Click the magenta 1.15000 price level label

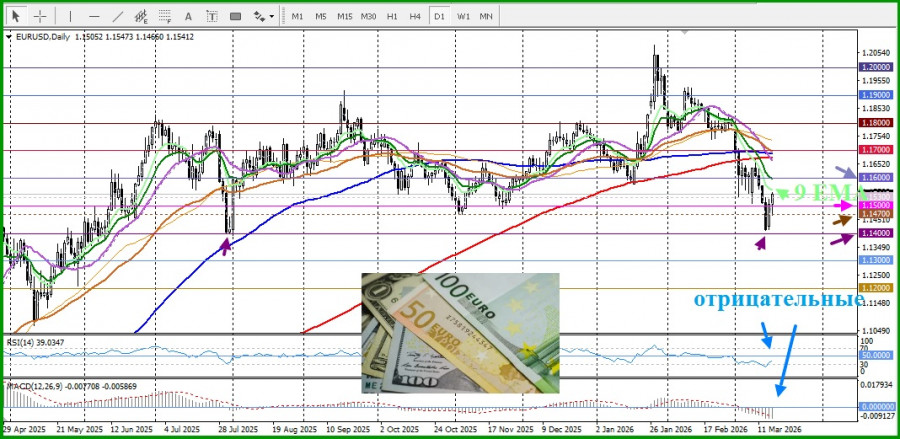tap(874, 205)
